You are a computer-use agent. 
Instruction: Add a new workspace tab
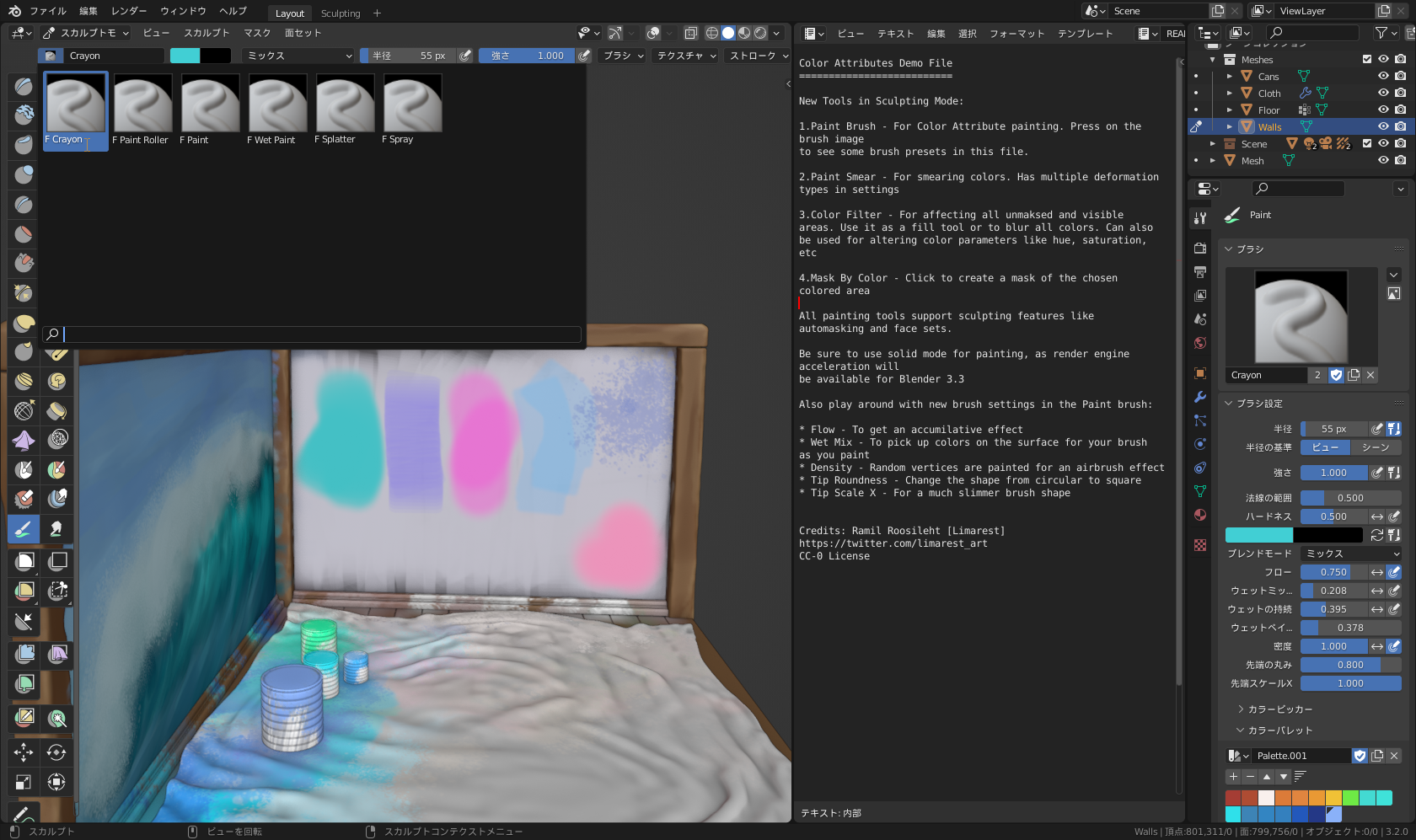coord(377,13)
